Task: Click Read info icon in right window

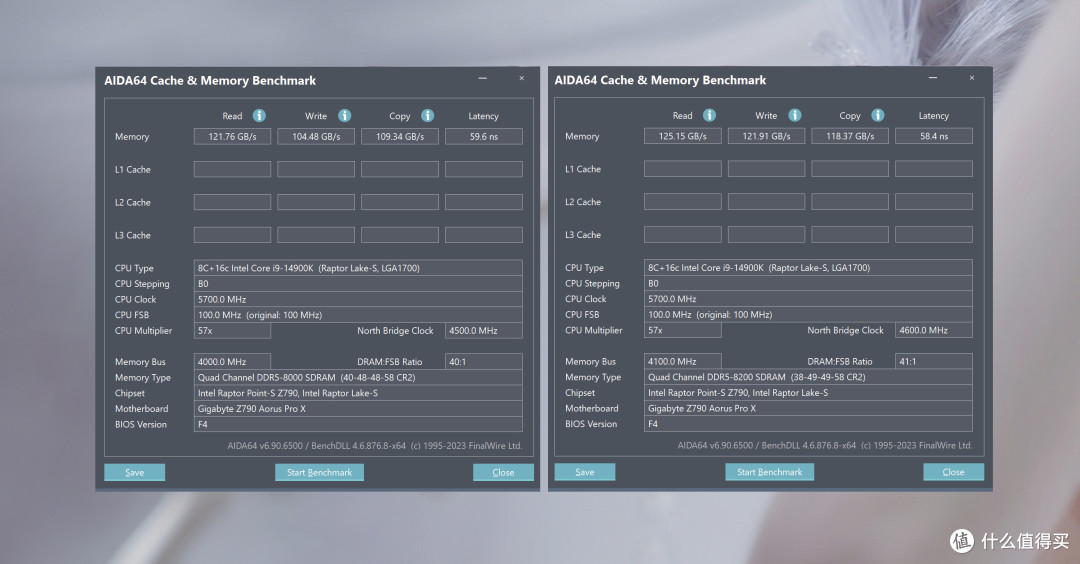Action: (709, 115)
